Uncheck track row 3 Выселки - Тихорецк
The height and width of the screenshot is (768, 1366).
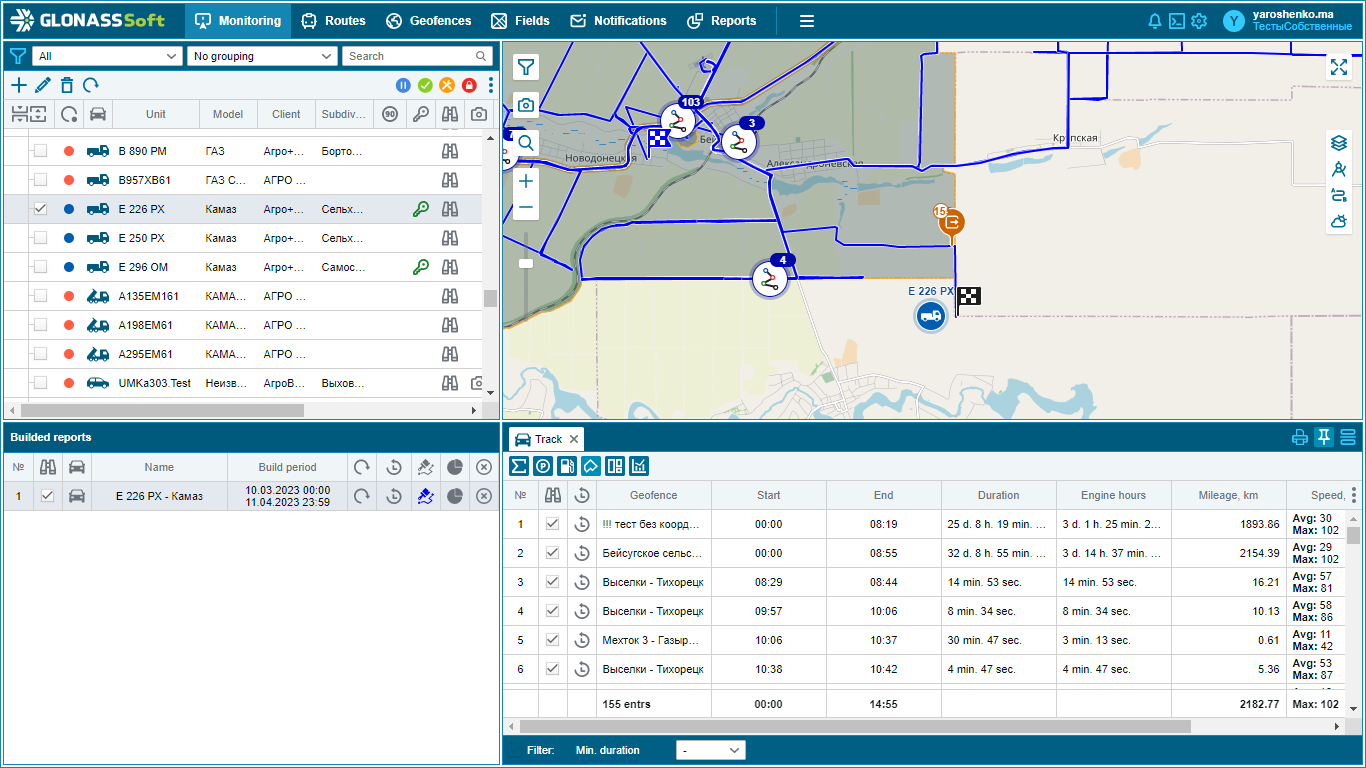[x=552, y=582]
